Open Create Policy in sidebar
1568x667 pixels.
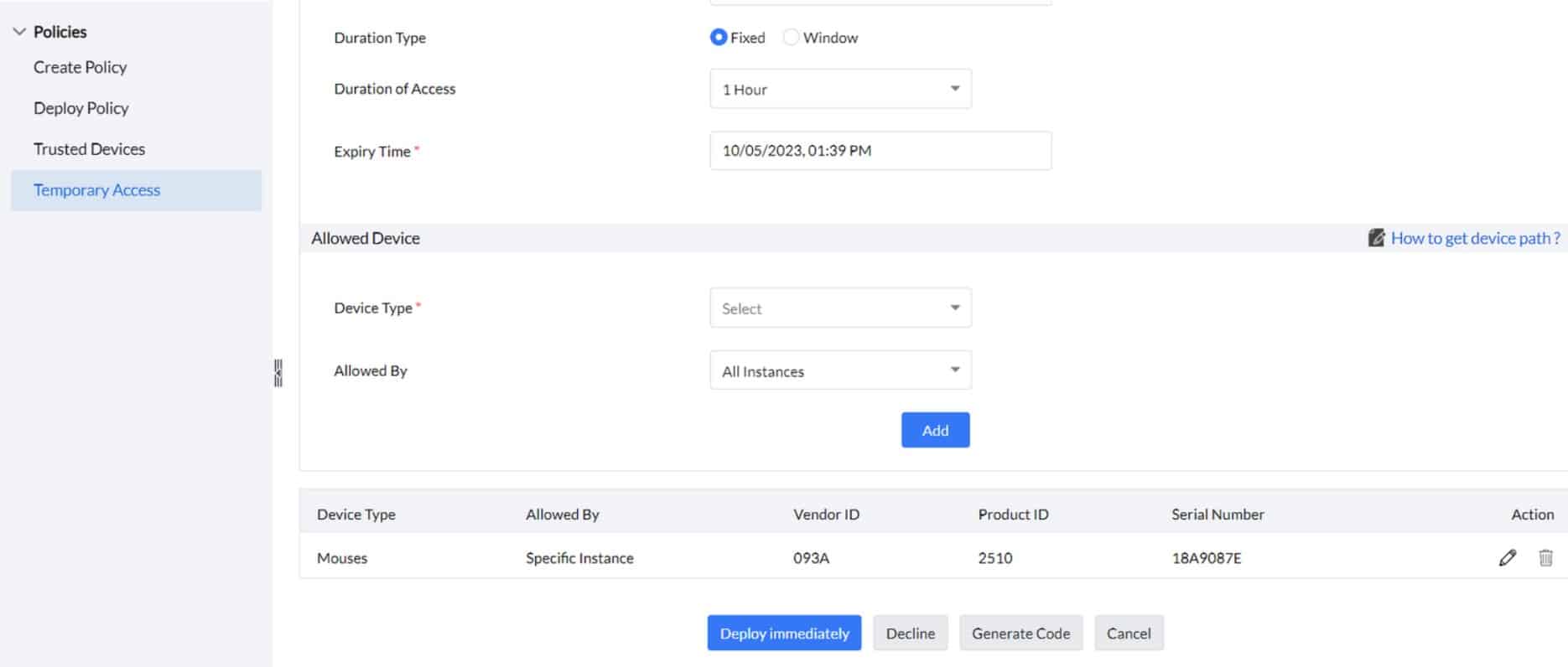coord(80,67)
